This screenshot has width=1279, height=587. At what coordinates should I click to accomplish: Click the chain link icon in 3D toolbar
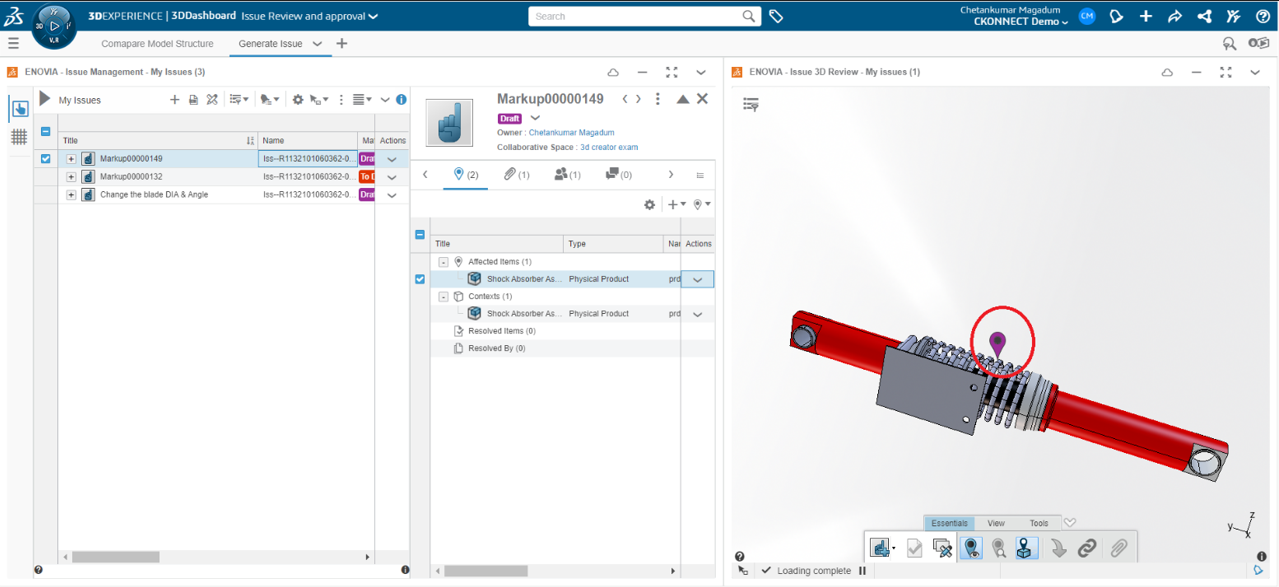point(1087,548)
